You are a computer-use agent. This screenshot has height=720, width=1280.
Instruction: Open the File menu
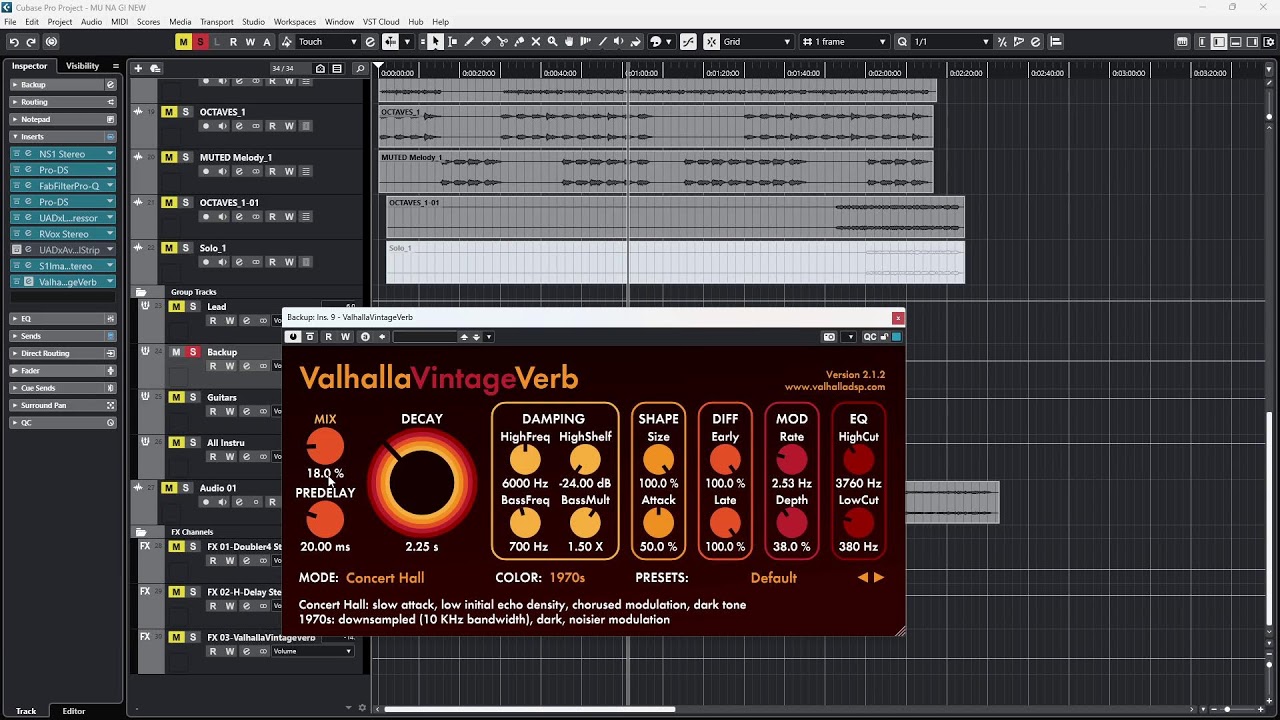10,21
